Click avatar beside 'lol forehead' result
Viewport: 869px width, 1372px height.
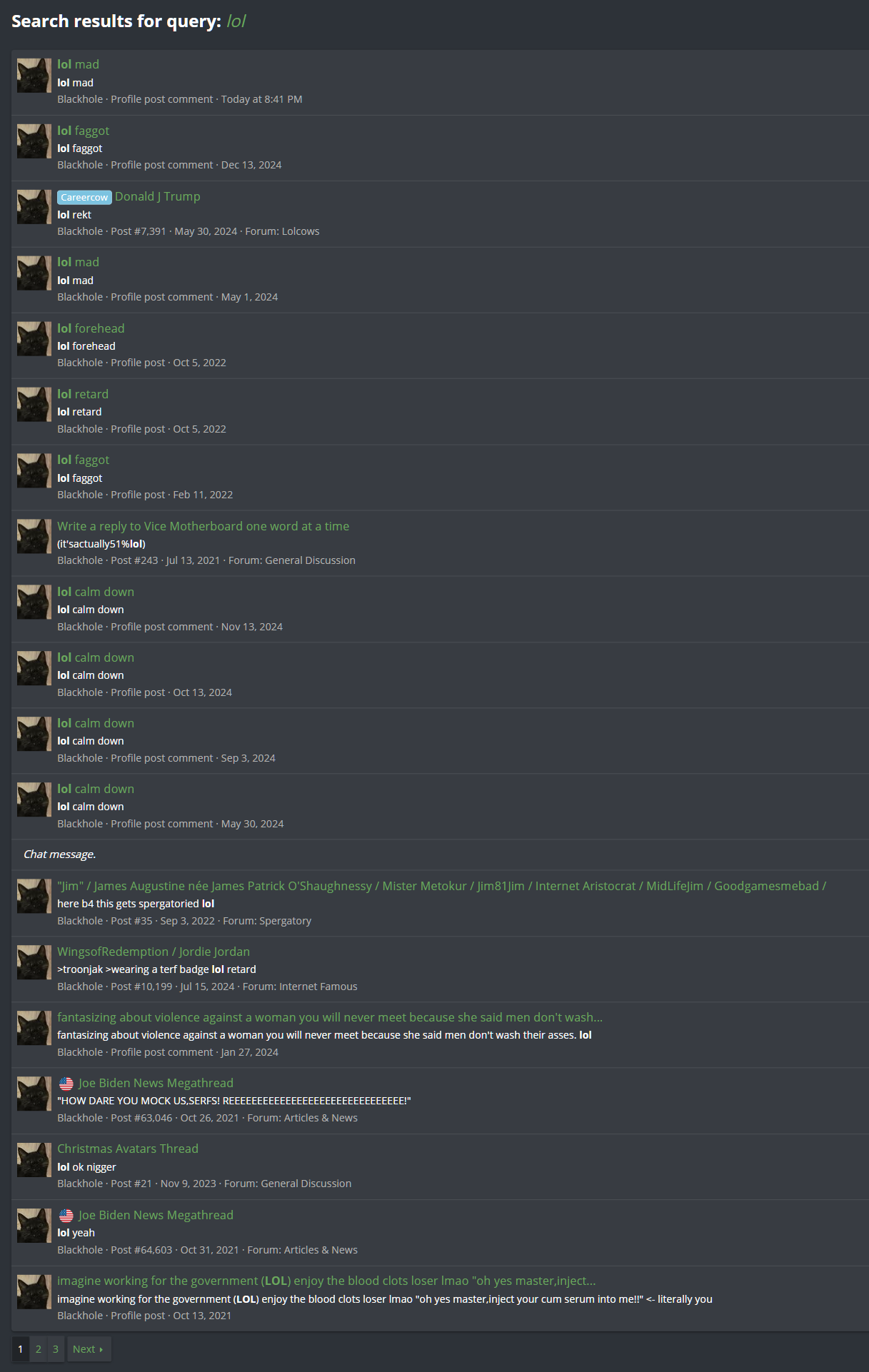(34, 339)
